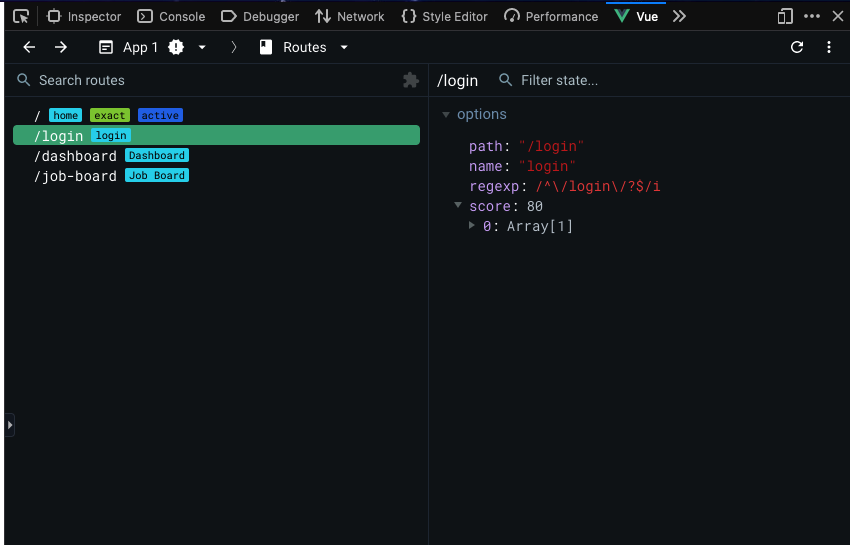Collapse the options section
The width and height of the screenshot is (850, 545).
click(x=446, y=115)
